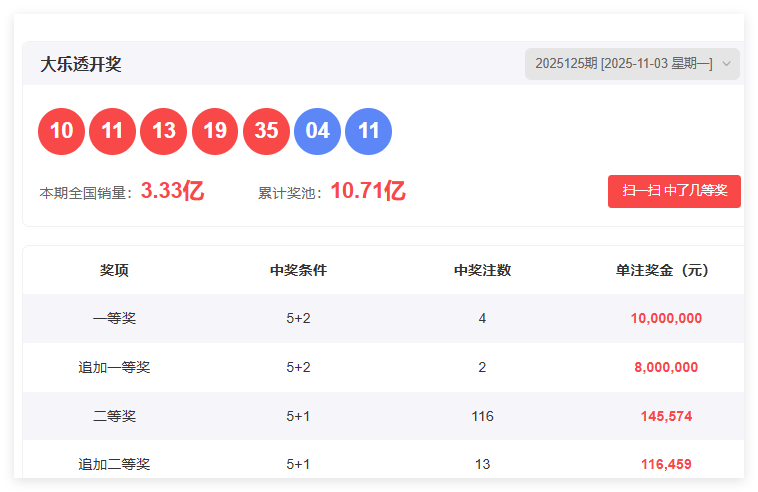Click red ball number 13
This screenshot has width=758, height=492.
163,131
